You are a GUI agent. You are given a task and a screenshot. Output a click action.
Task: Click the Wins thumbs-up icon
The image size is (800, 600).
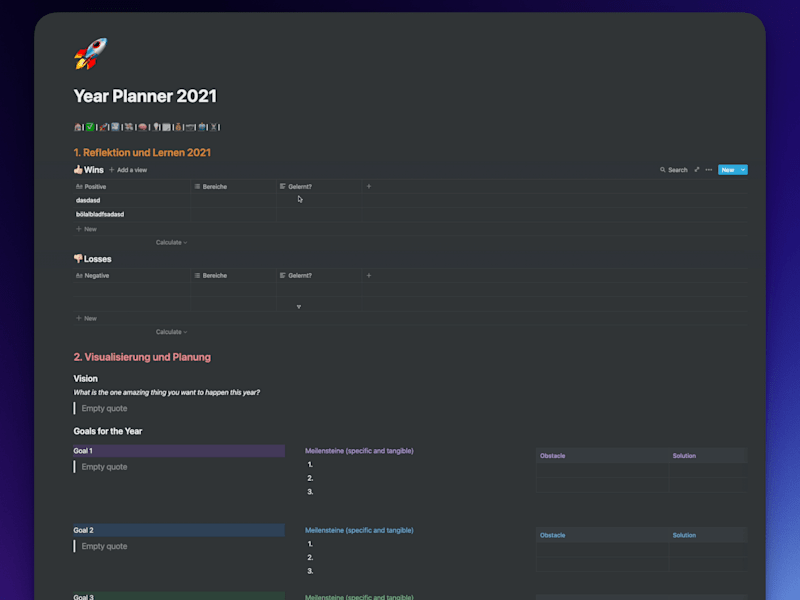78,169
